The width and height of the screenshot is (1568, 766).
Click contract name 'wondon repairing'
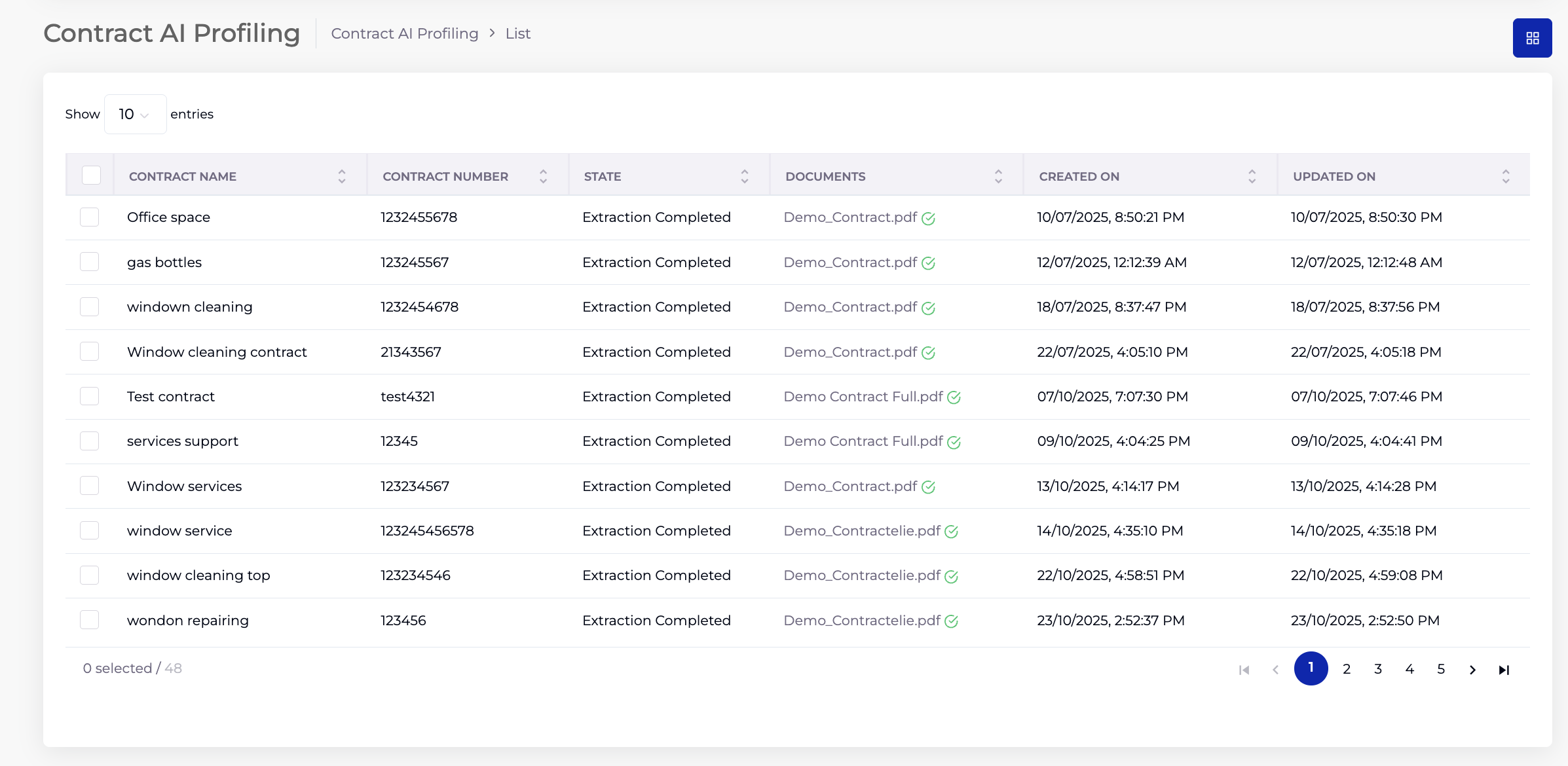[x=188, y=620]
